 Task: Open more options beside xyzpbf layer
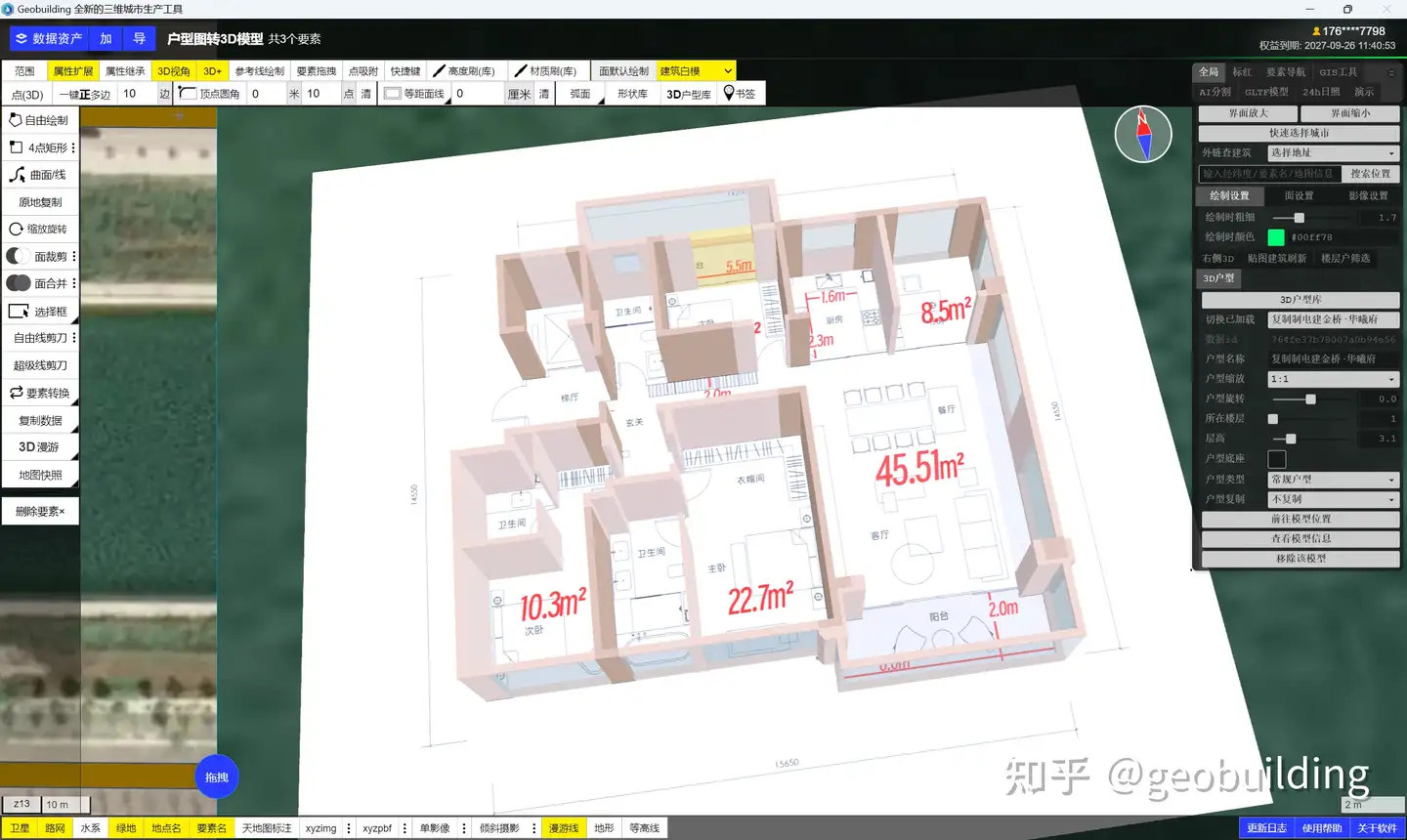(405, 828)
